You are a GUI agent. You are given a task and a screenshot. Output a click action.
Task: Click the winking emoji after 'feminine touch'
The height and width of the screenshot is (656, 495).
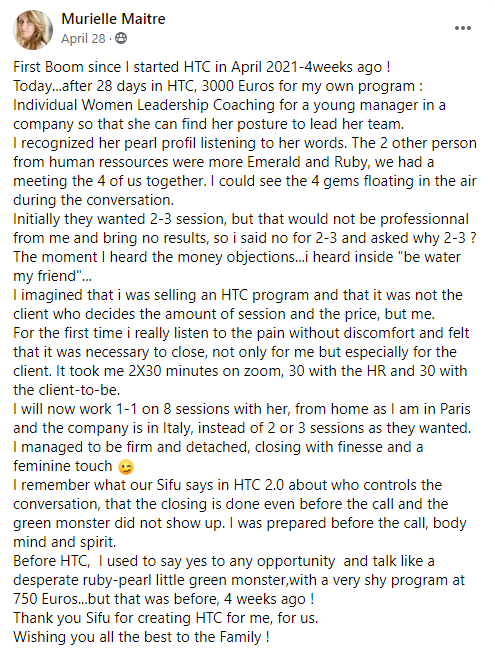coord(126,466)
